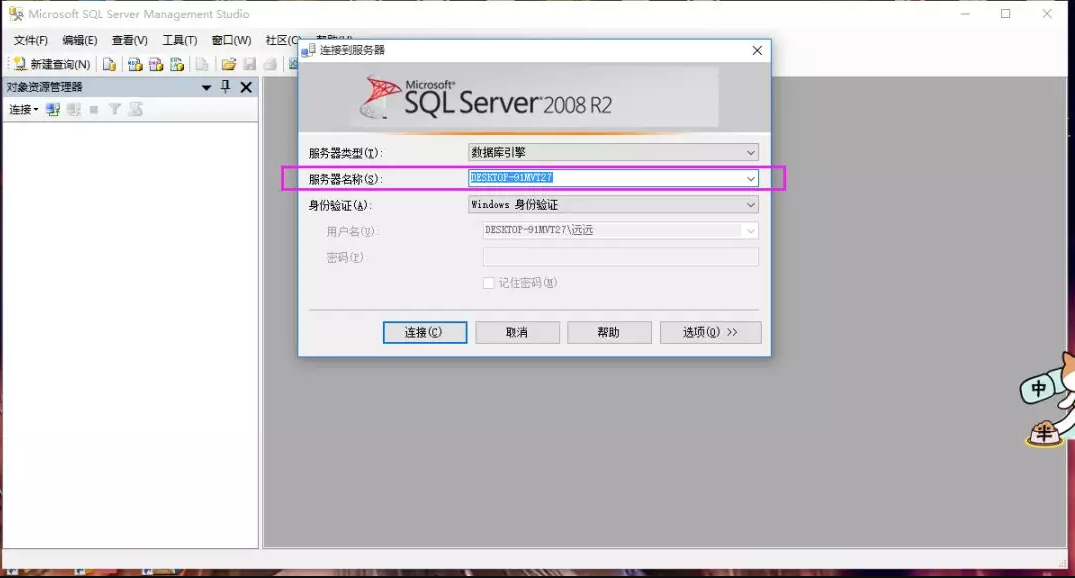Click the 用户名 combo box

coord(620,230)
